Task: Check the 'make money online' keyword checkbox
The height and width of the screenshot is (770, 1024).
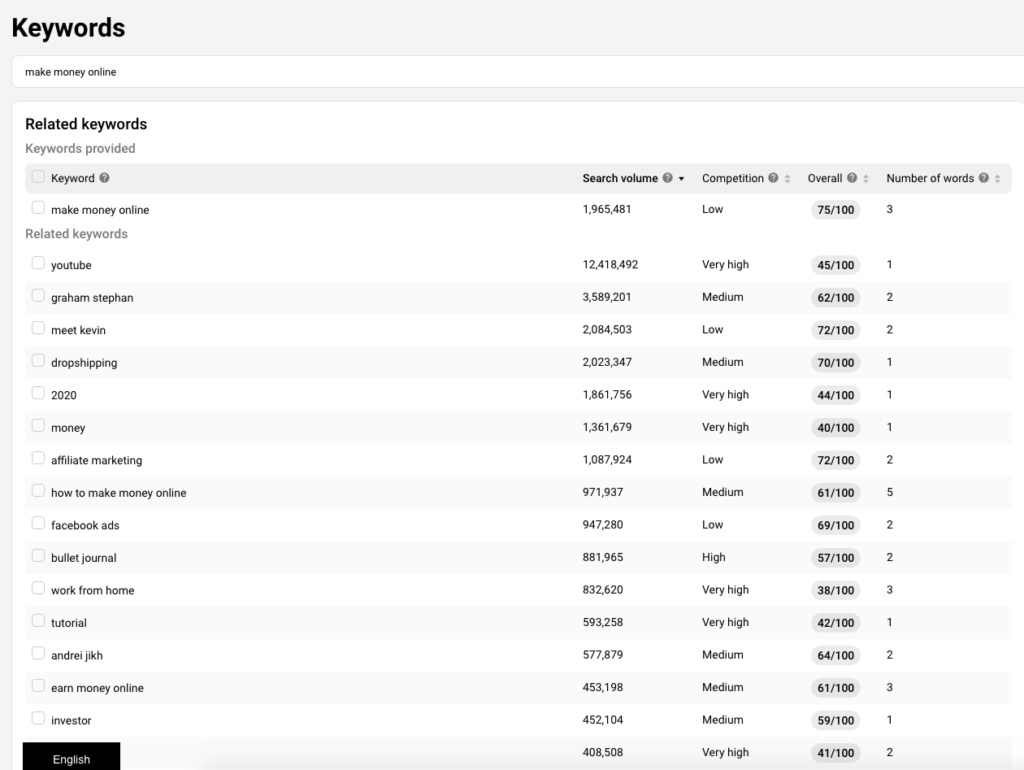Action: pos(38,208)
